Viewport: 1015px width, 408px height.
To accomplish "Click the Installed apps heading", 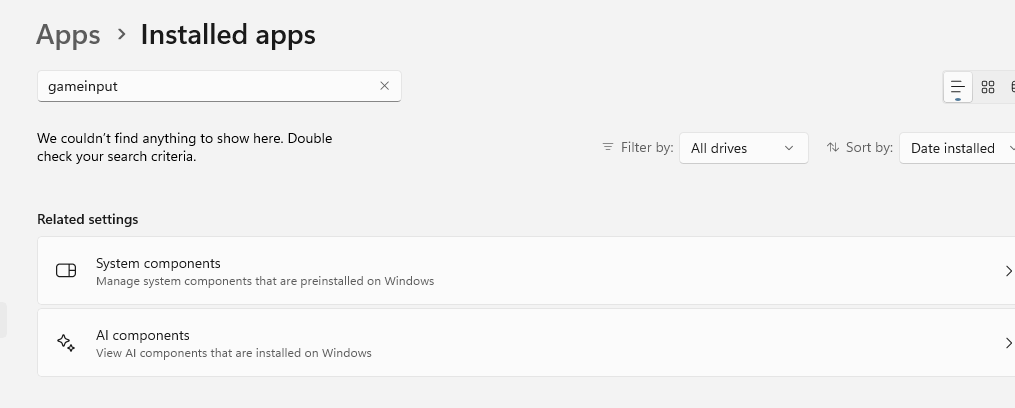I will 228,34.
